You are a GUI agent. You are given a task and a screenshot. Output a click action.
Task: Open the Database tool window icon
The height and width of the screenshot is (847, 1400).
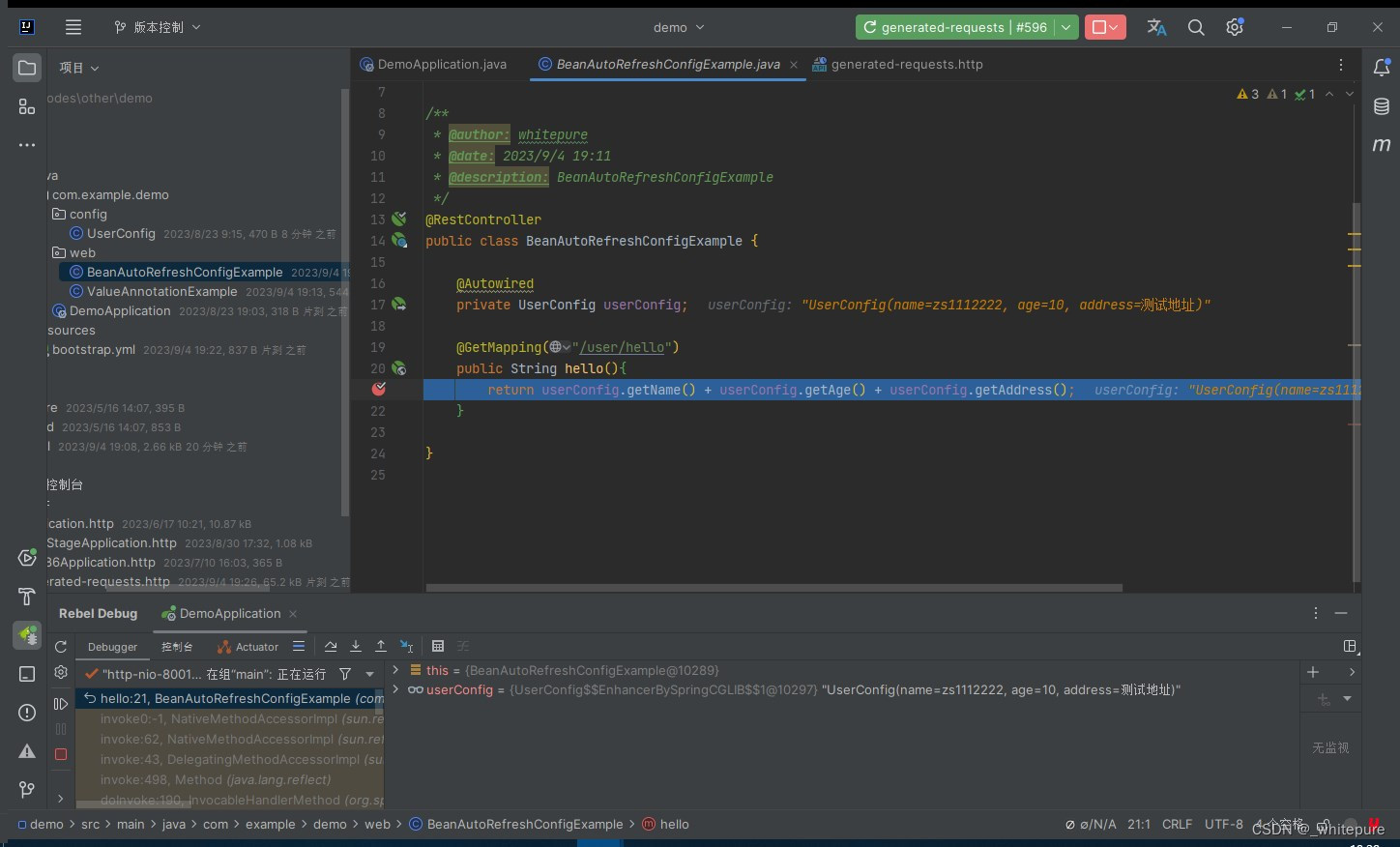[x=1382, y=106]
